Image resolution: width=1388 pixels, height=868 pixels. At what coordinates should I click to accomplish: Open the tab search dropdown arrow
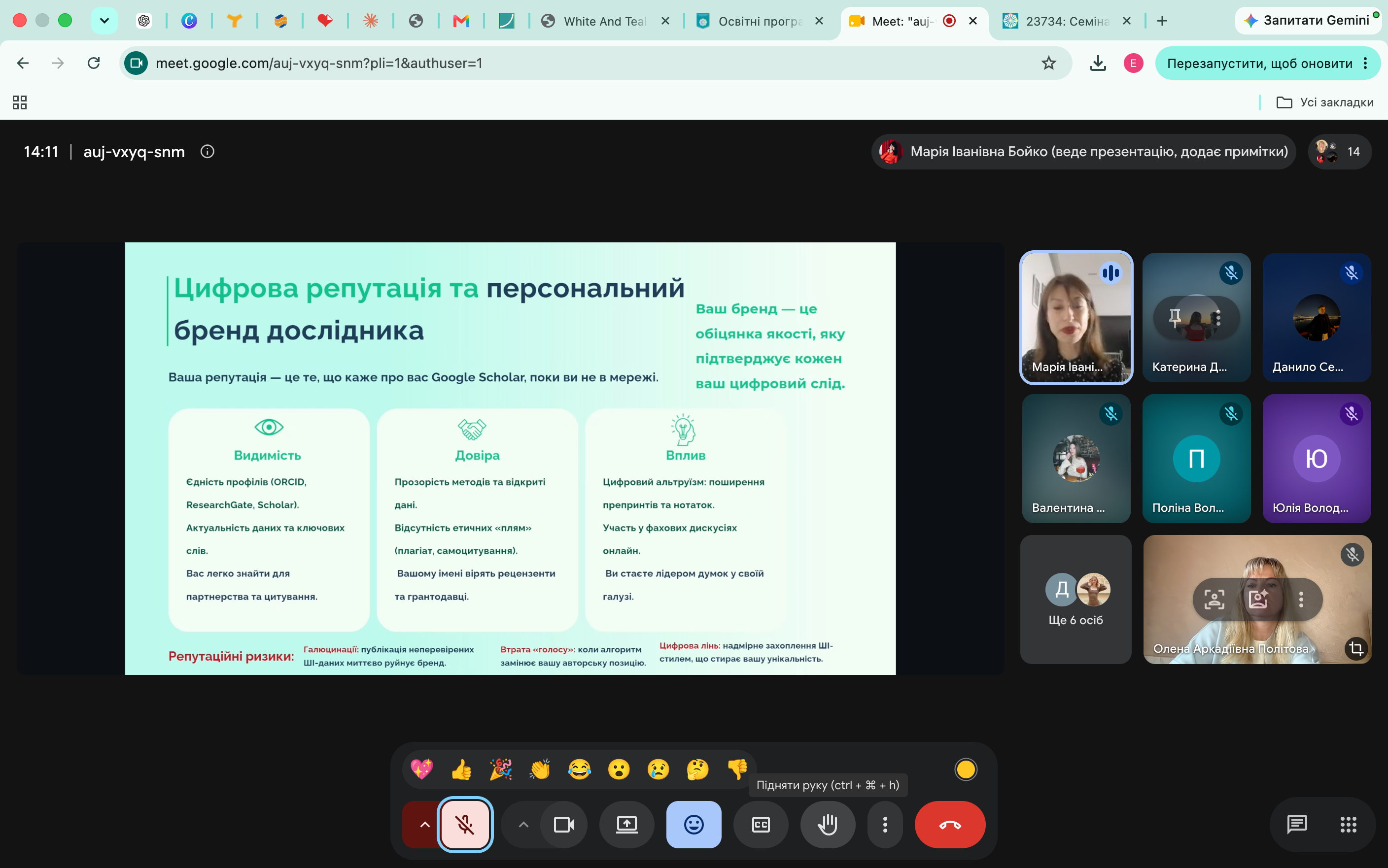point(104,21)
